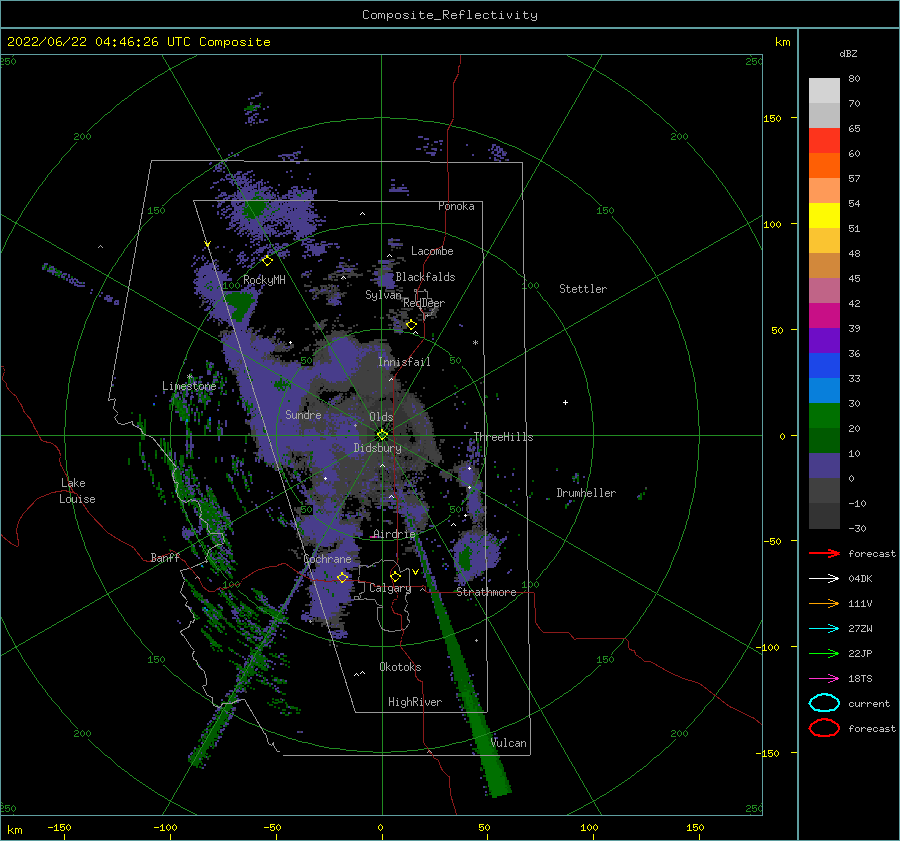This screenshot has height=841, width=900.
Task: Click the Strathmore label
Action: 486,592
